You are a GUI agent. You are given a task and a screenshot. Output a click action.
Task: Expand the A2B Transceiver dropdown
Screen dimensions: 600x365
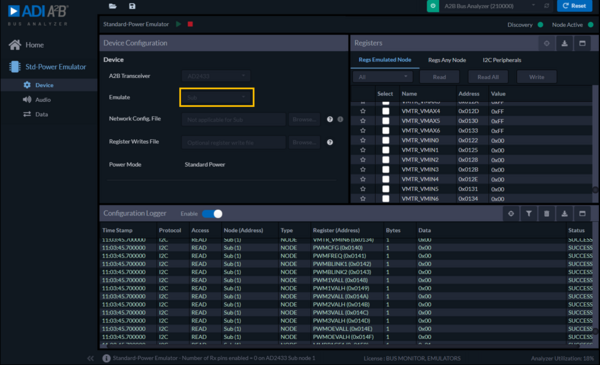217,76
